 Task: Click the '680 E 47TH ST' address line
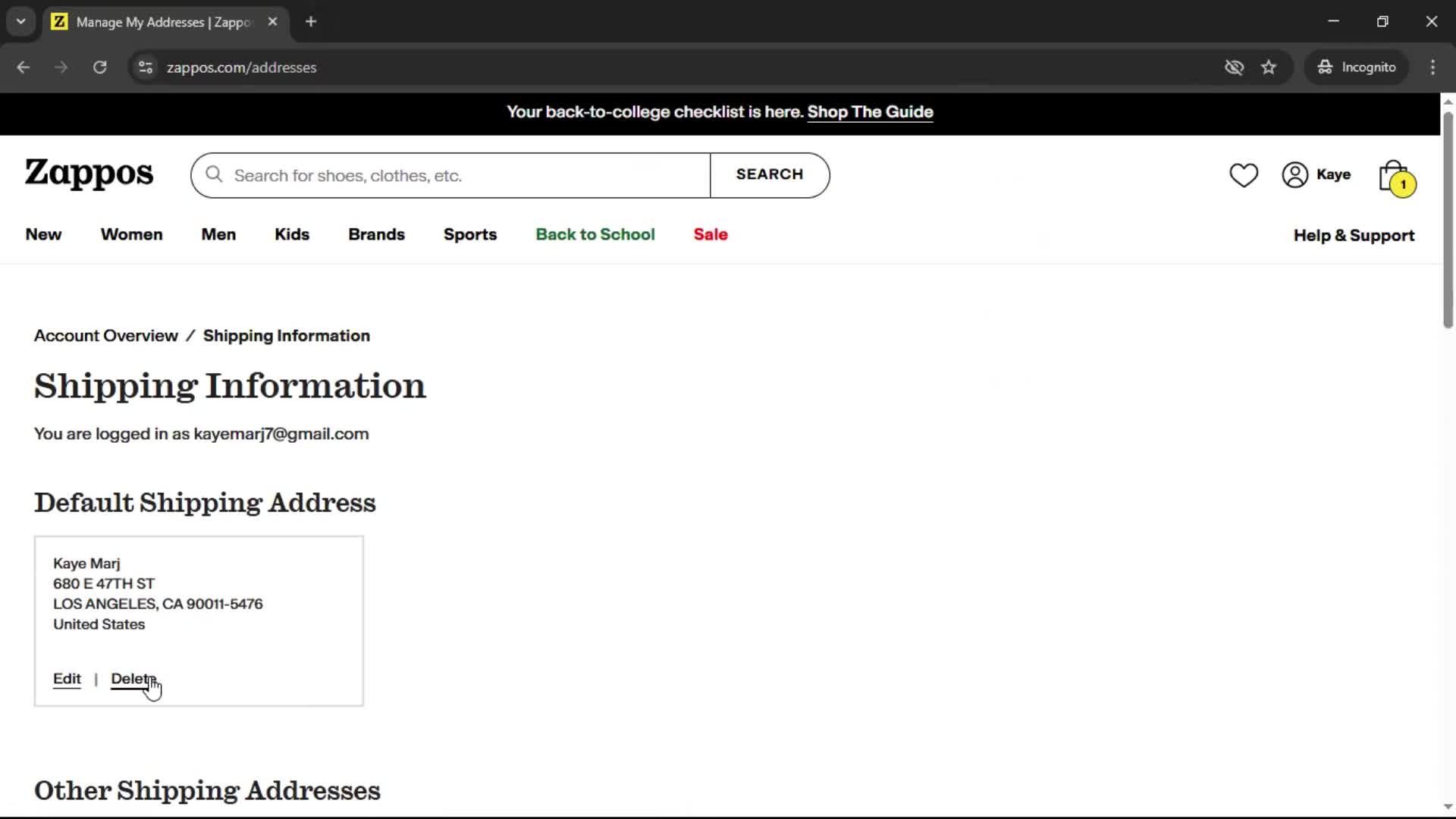pyautogui.click(x=104, y=584)
